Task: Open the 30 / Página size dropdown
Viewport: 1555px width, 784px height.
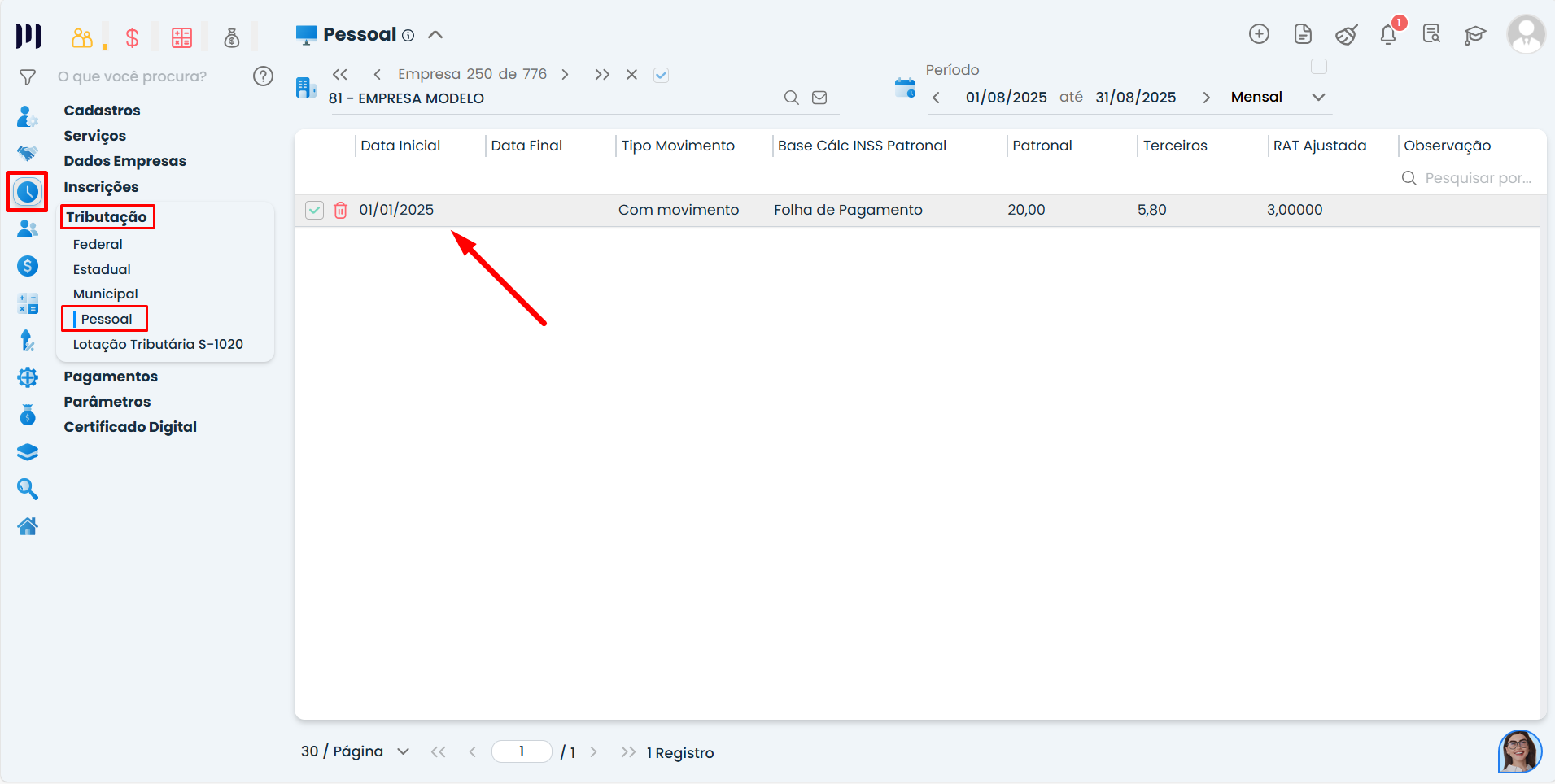Action: (403, 751)
